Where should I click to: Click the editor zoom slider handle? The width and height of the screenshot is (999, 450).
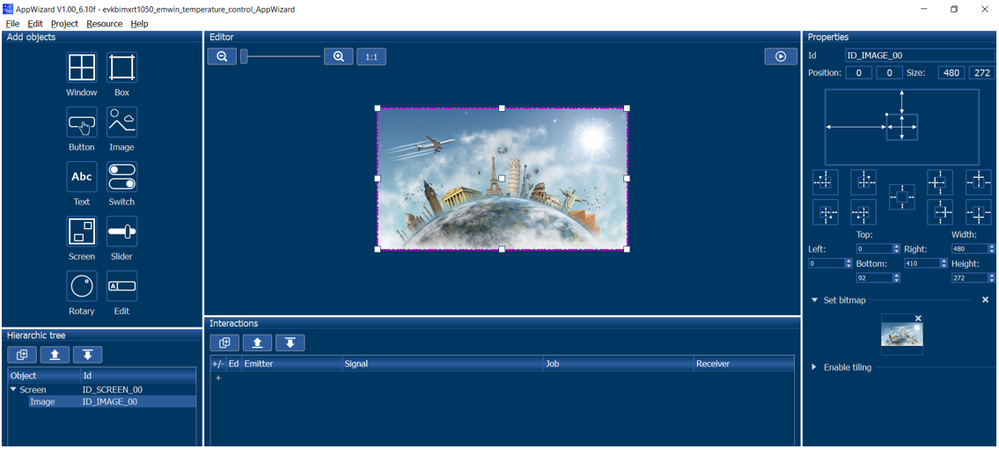pos(243,57)
